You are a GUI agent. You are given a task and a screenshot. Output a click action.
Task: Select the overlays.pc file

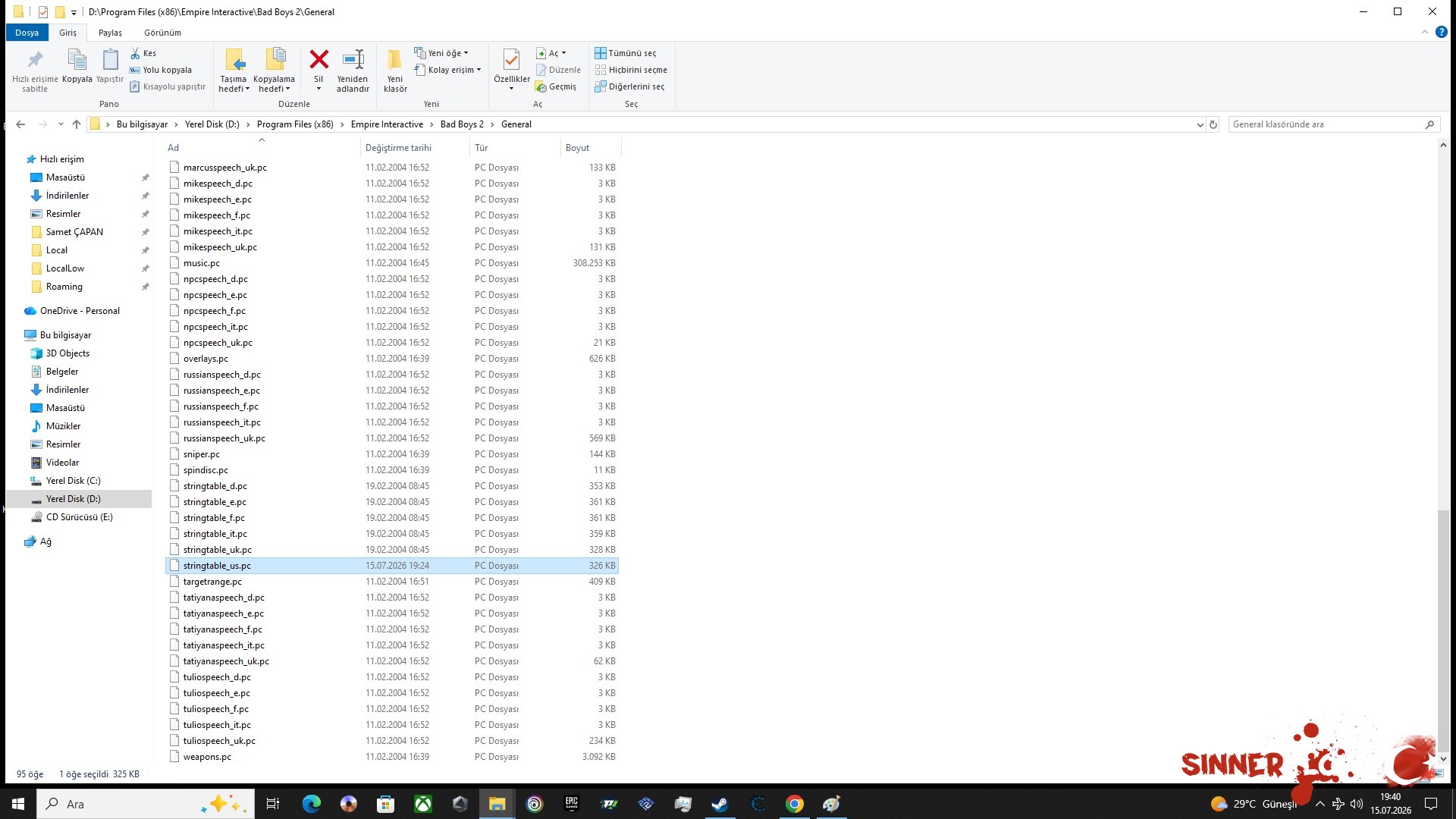[392, 359]
